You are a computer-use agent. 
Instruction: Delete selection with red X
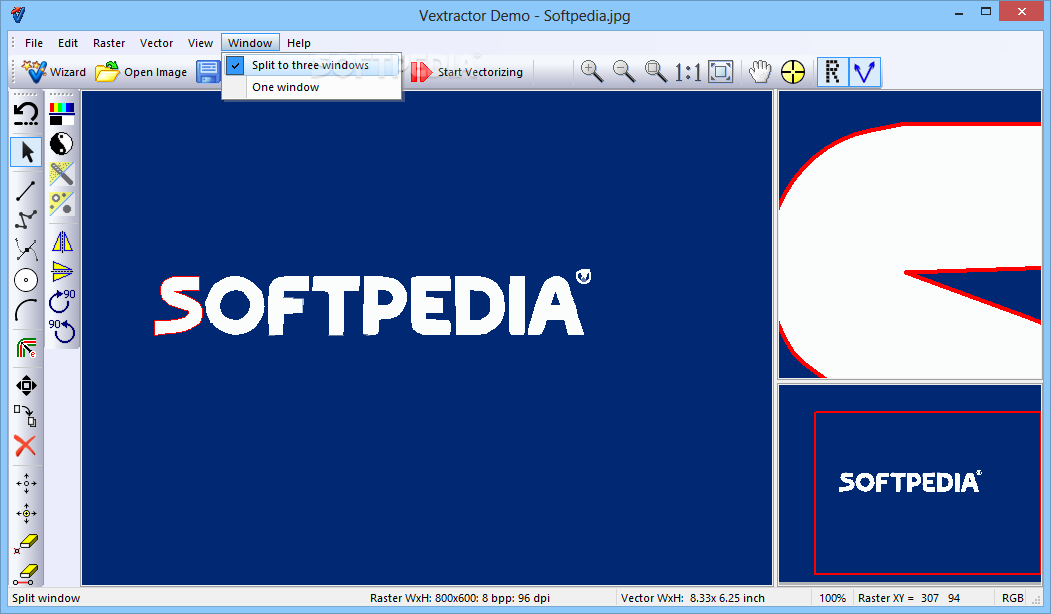pyautogui.click(x=25, y=446)
